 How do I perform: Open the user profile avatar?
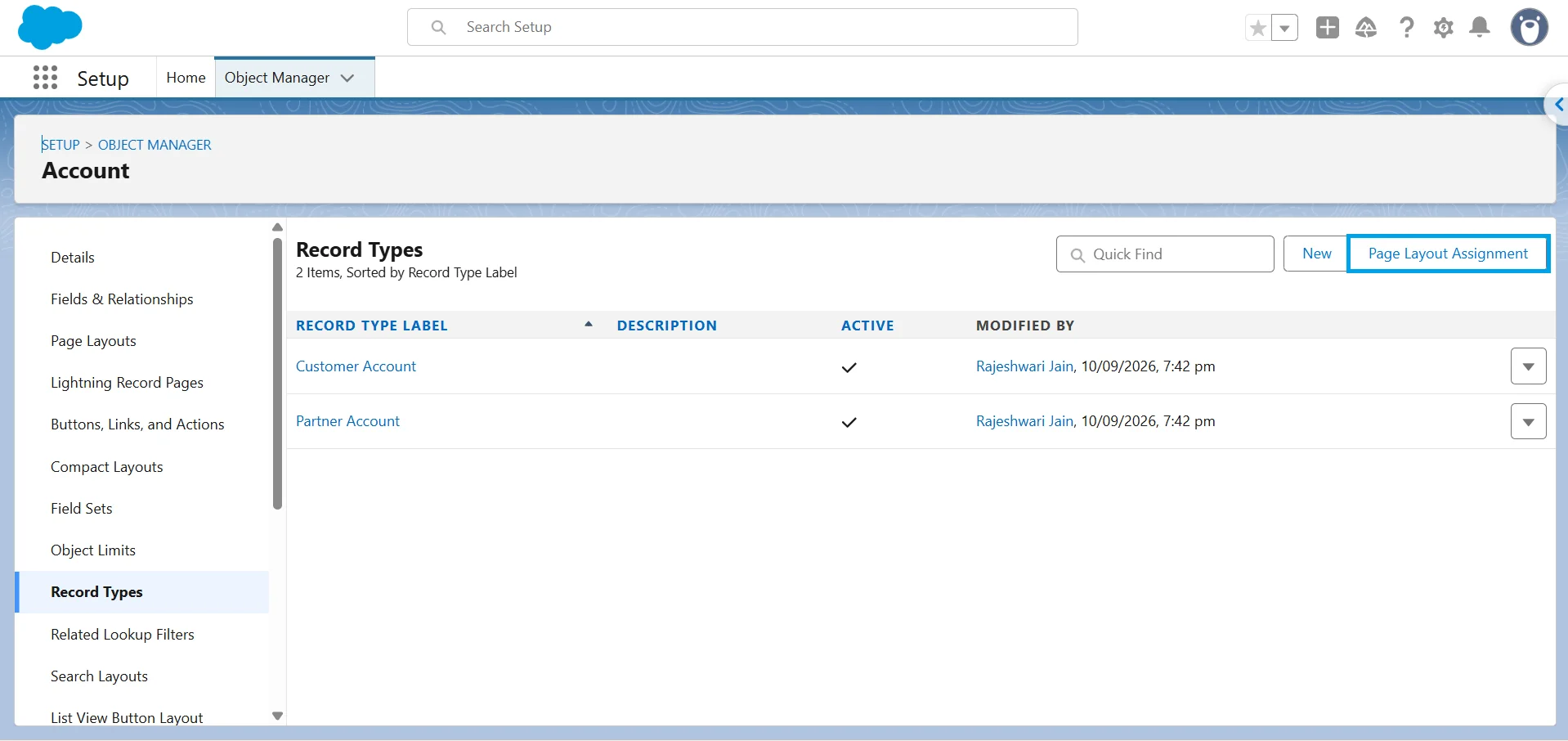click(x=1530, y=28)
